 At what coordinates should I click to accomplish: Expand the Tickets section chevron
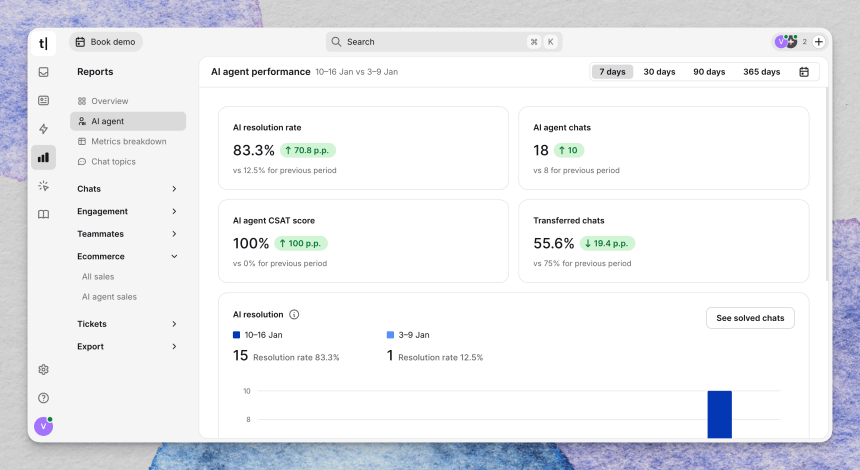[x=174, y=324]
